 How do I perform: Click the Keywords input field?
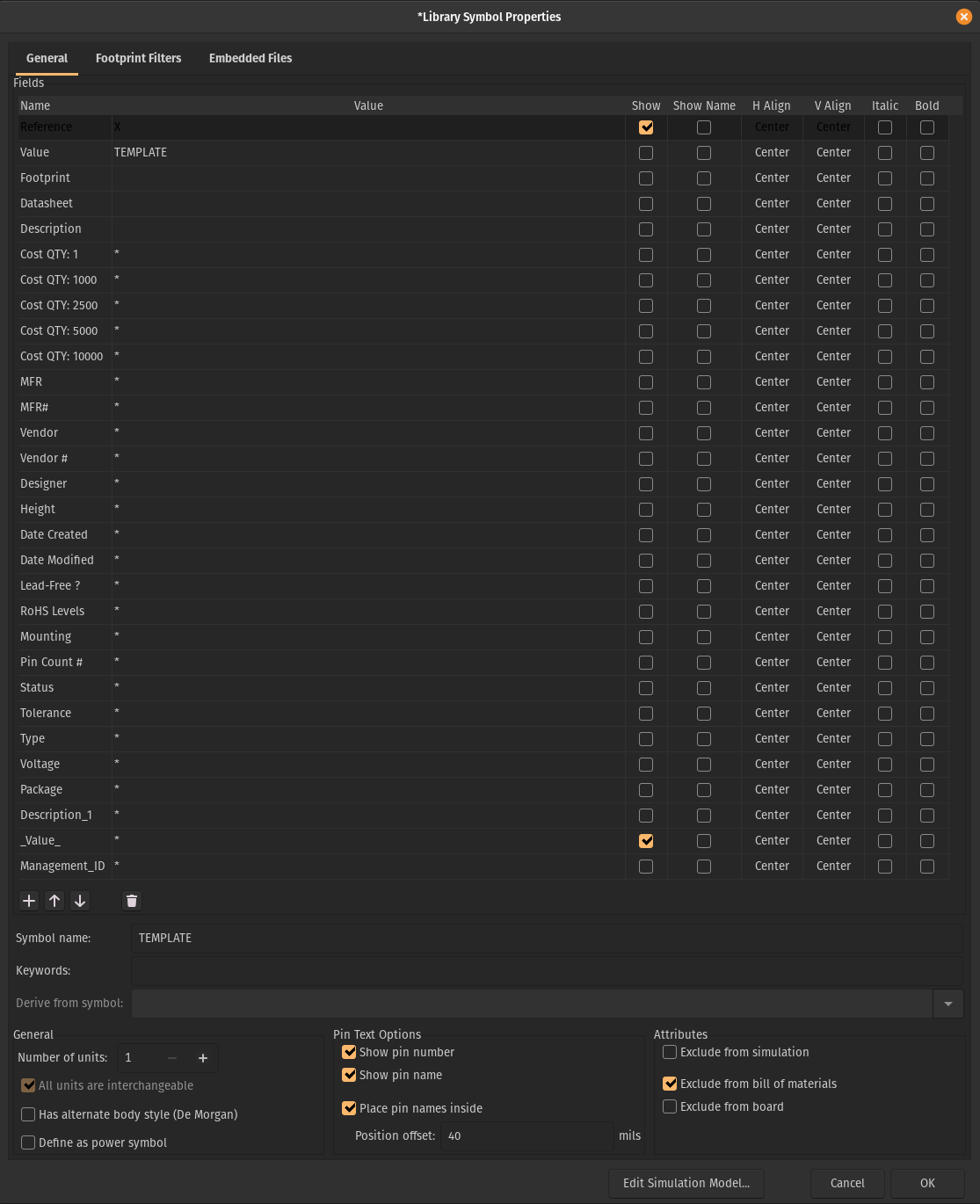[545, 970]
